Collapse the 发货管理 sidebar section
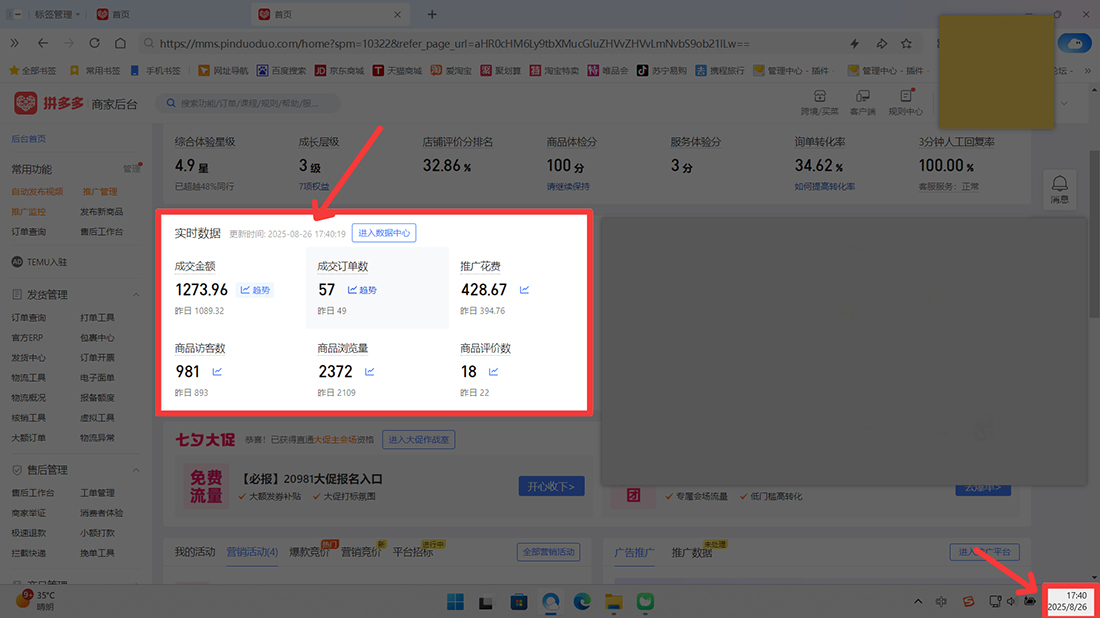The width and height of the screenshot is (1100, 618). [x=136, y=295]
